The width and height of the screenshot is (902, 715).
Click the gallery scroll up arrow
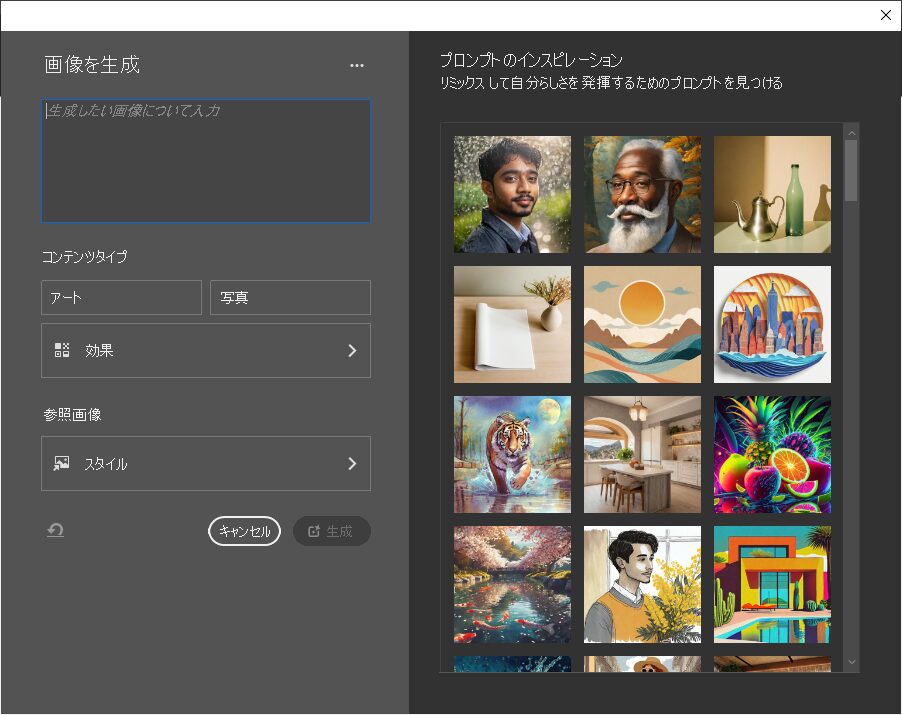(852, 133)
